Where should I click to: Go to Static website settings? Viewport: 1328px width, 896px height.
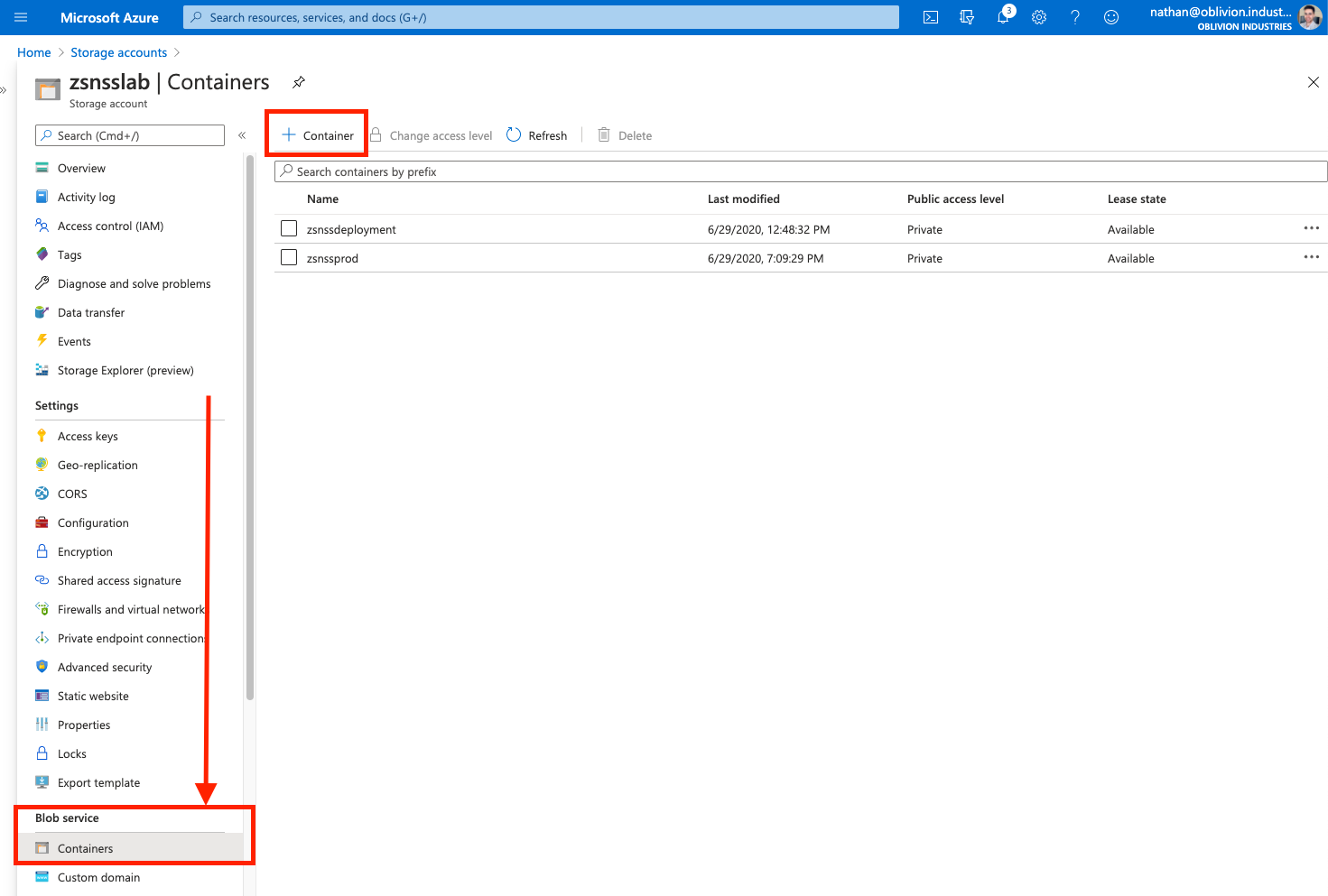point(93,697)
